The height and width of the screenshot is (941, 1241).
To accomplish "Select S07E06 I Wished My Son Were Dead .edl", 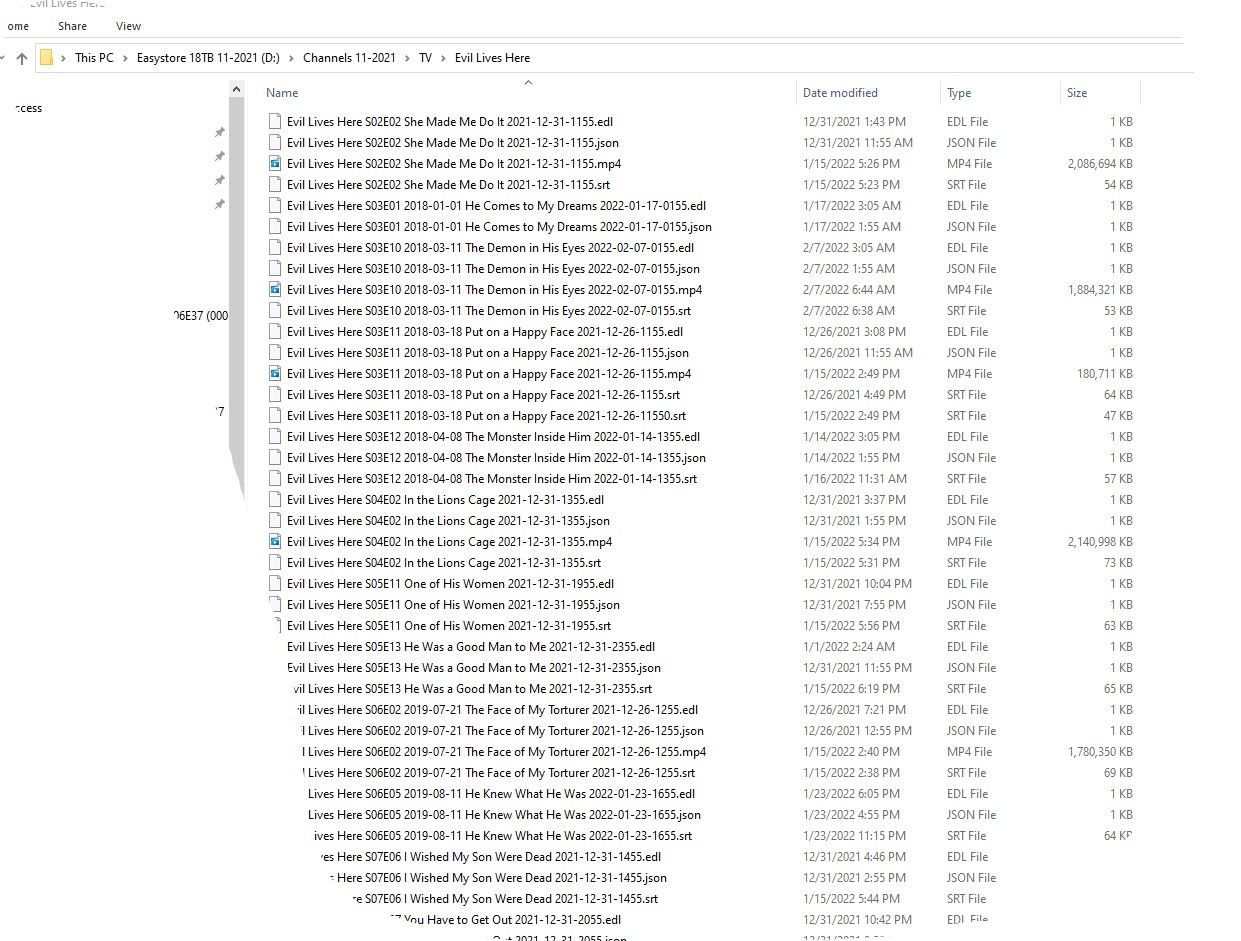I will (490, 856).
